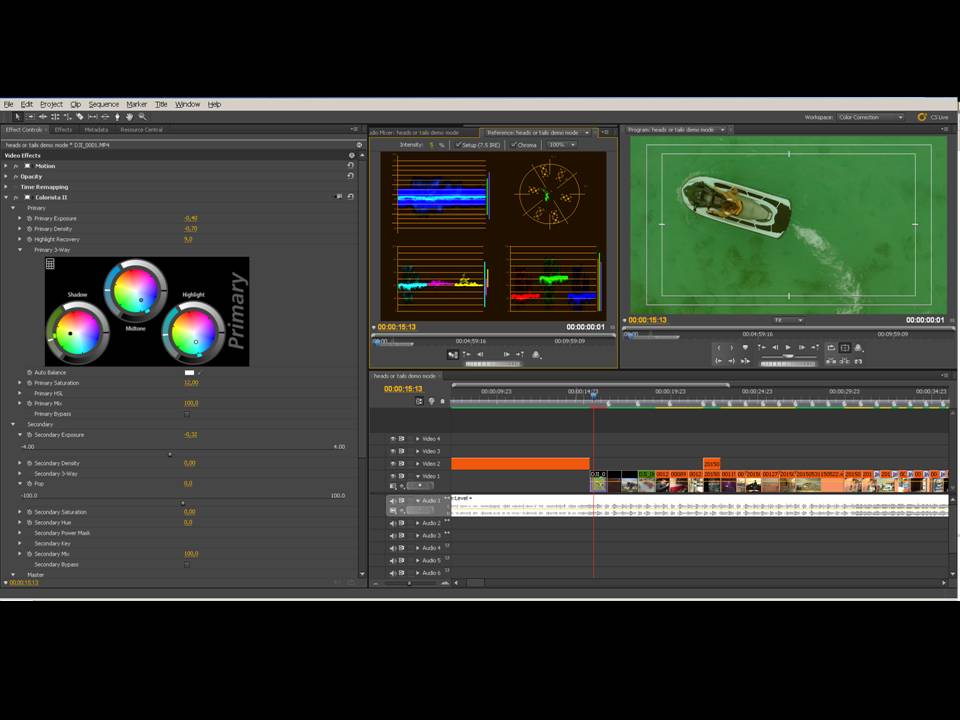Toggle the Chroma checkbox in Reference monitor
This screenshot has height=720, width=960.
[x=515, y=145]
